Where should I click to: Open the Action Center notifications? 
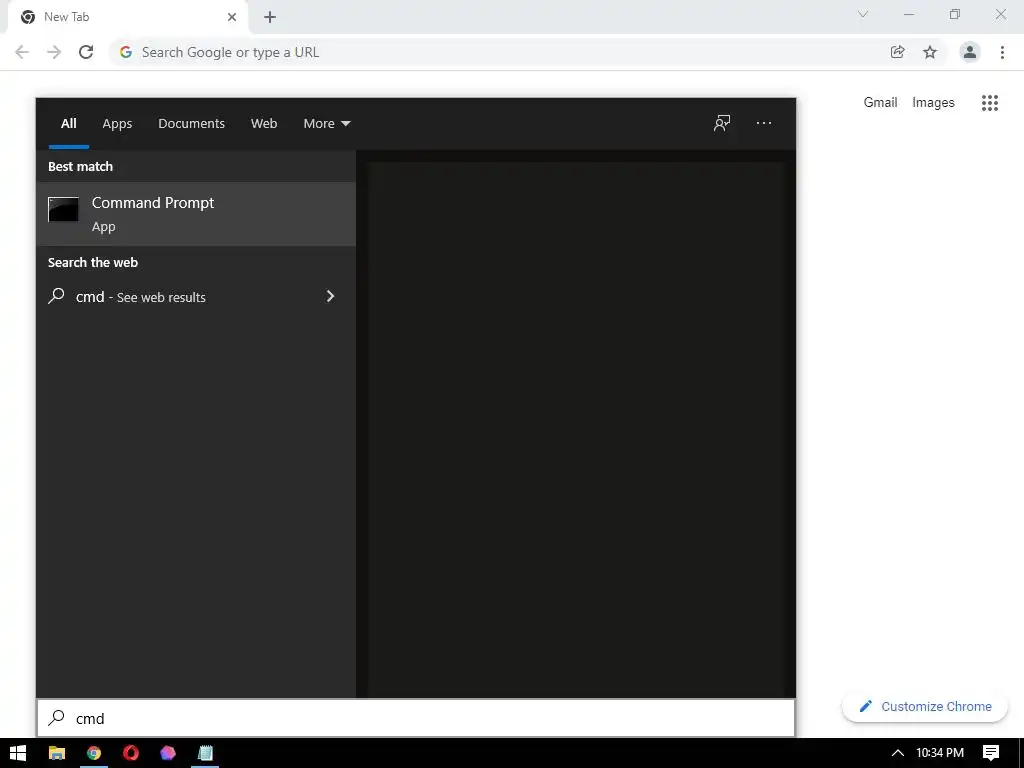991,753
